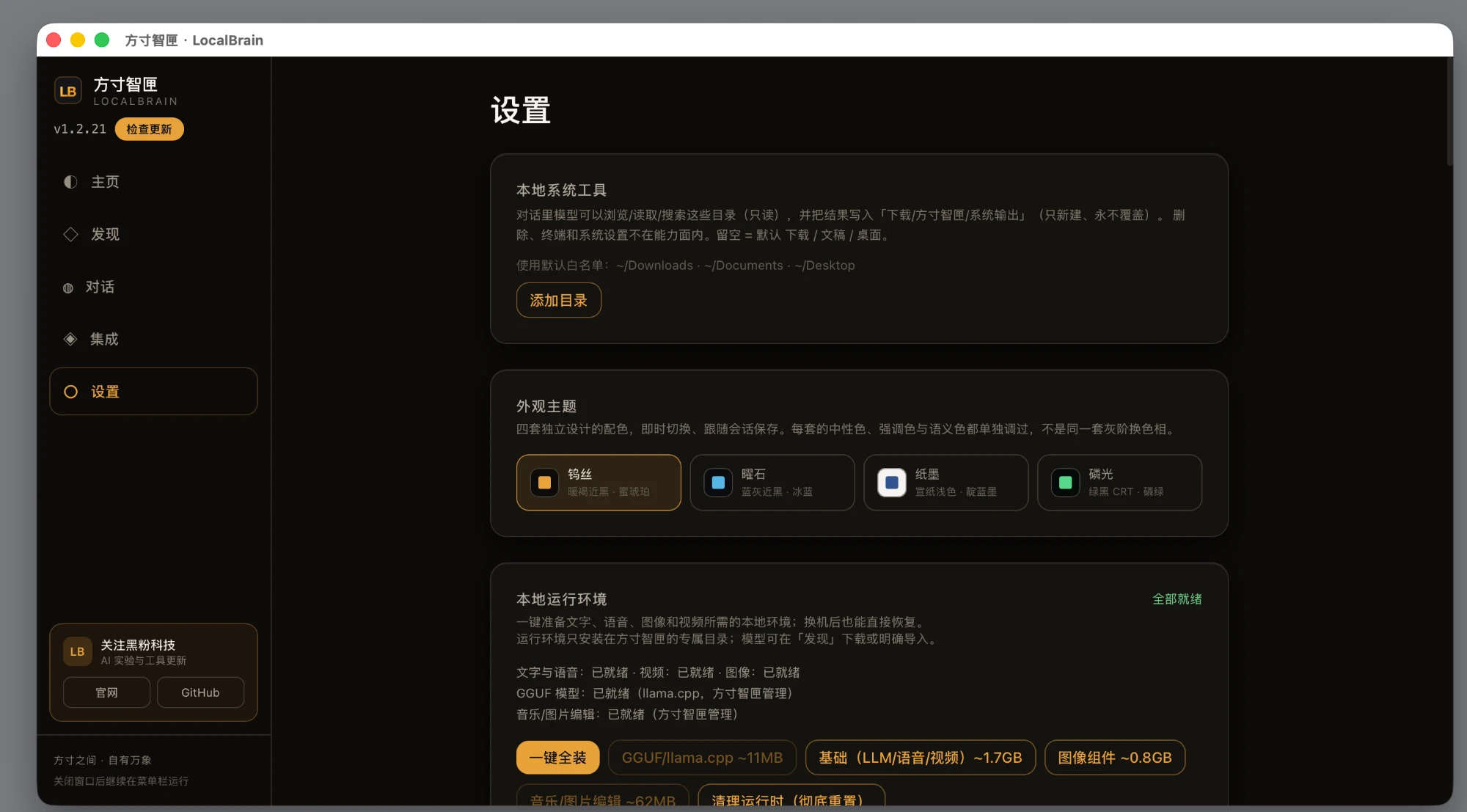The height and width of the screenshot is (812, 1467).
Task: Check for updates with 检查更新
Action: coord(149,129)
